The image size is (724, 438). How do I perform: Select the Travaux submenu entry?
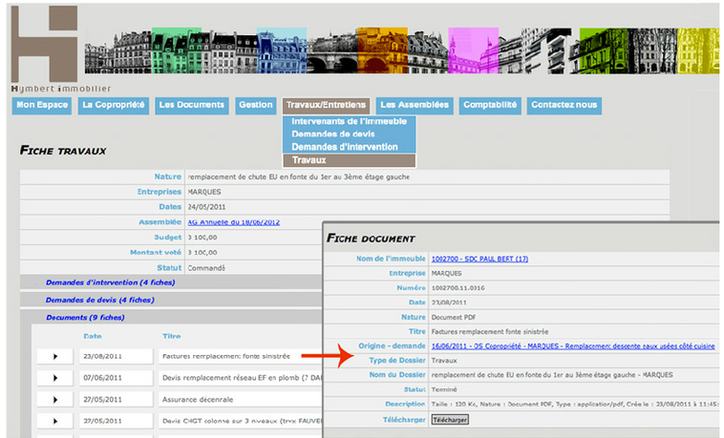[349, 160]
